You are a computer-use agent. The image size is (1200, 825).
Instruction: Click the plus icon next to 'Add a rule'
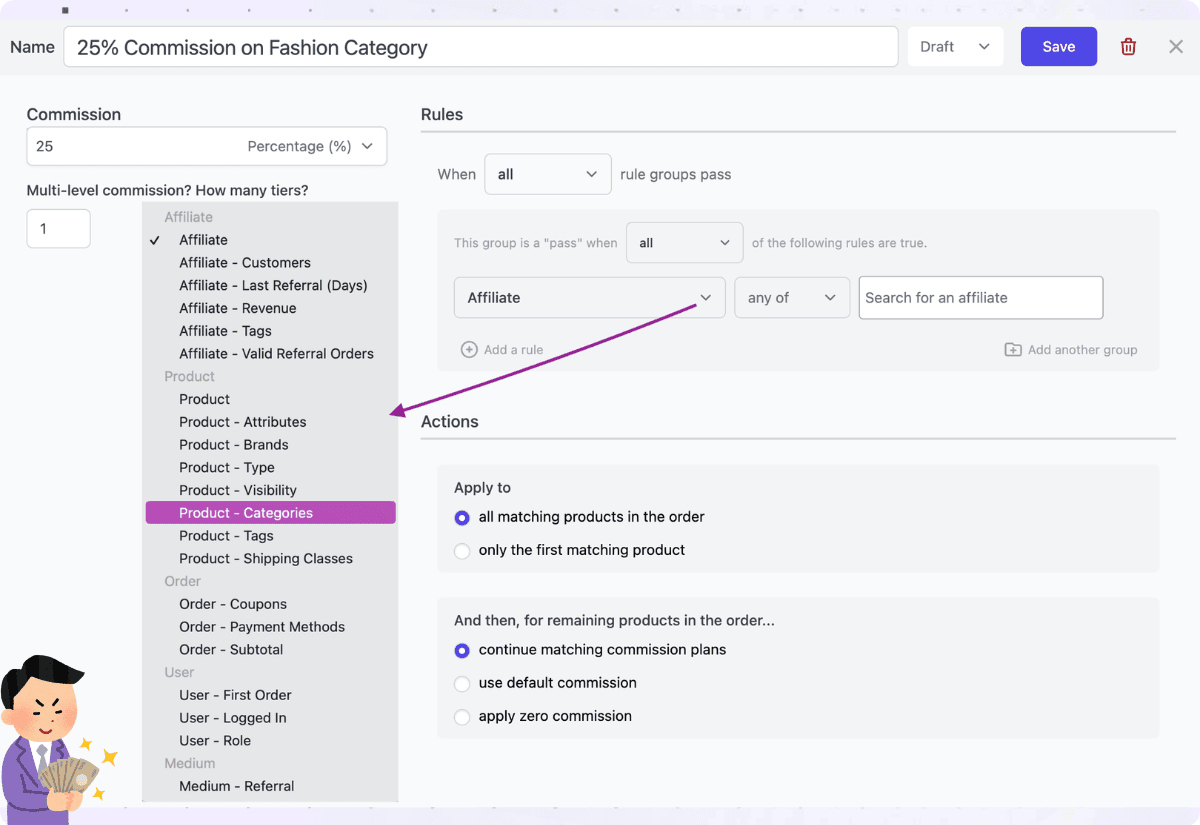(x=469, y=349)
